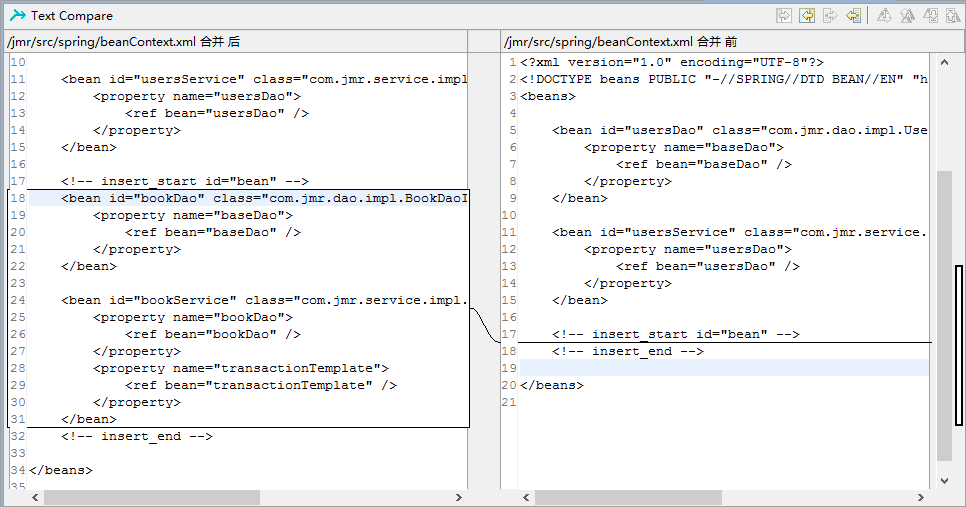This screenshot has height=507, width=966.
Task: Click the difference marker in overview ruler
Action: point(959,345)
